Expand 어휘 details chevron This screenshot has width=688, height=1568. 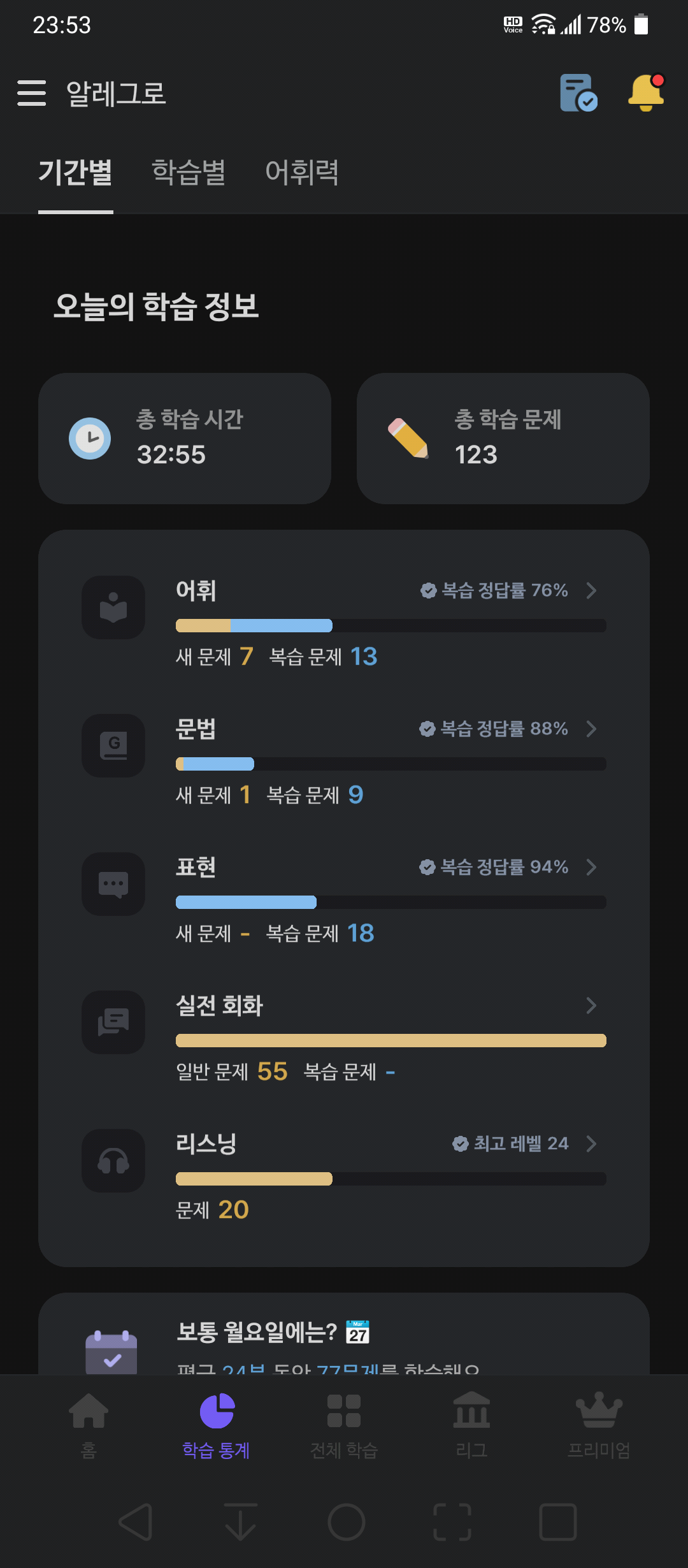591,590
